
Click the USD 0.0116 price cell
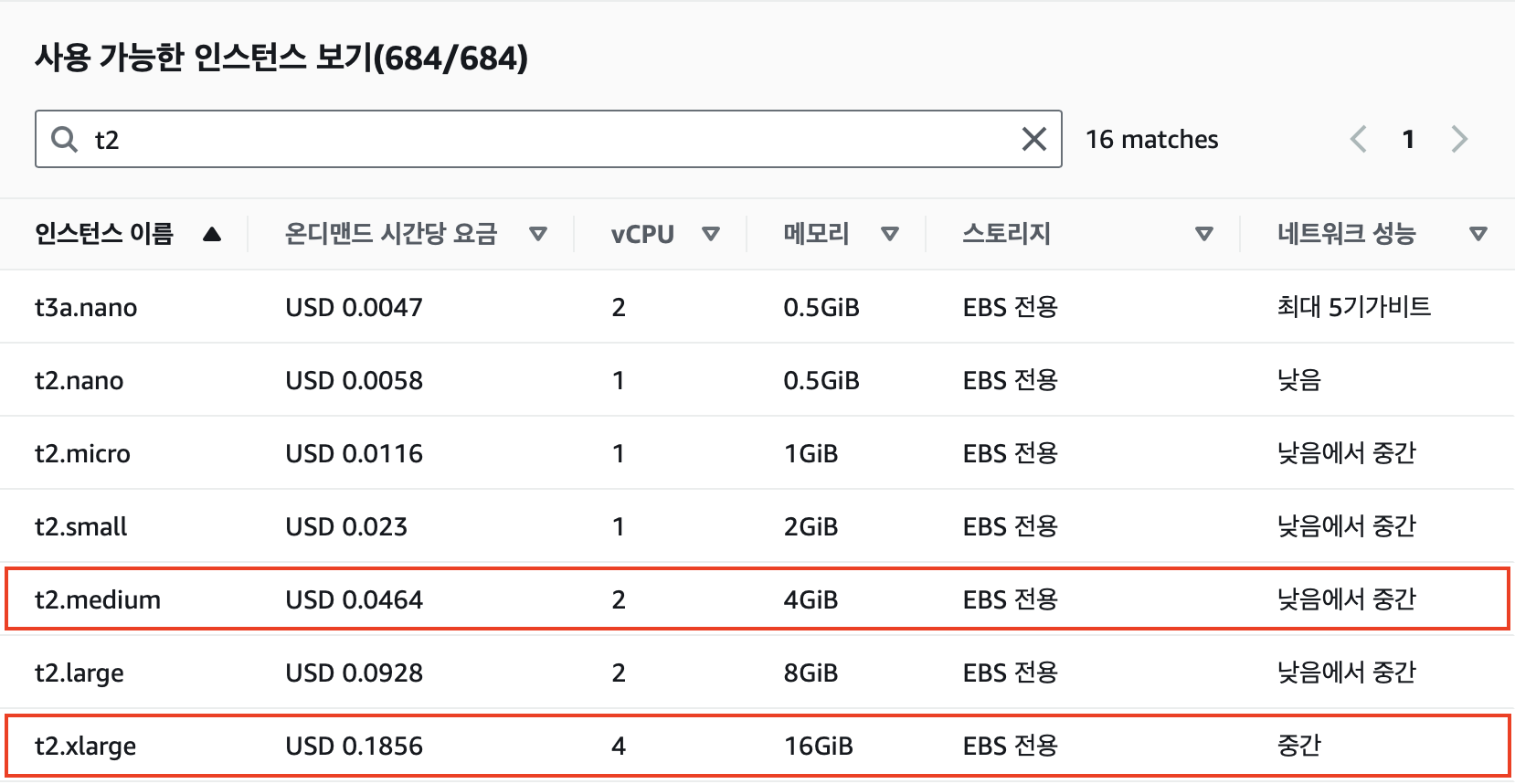tap(354, 453)
